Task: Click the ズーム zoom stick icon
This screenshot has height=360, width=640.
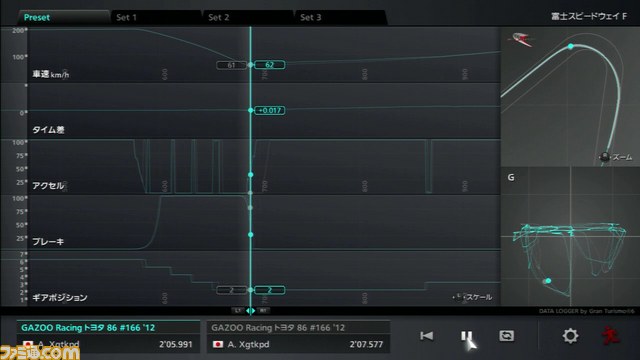Action: 604,157
